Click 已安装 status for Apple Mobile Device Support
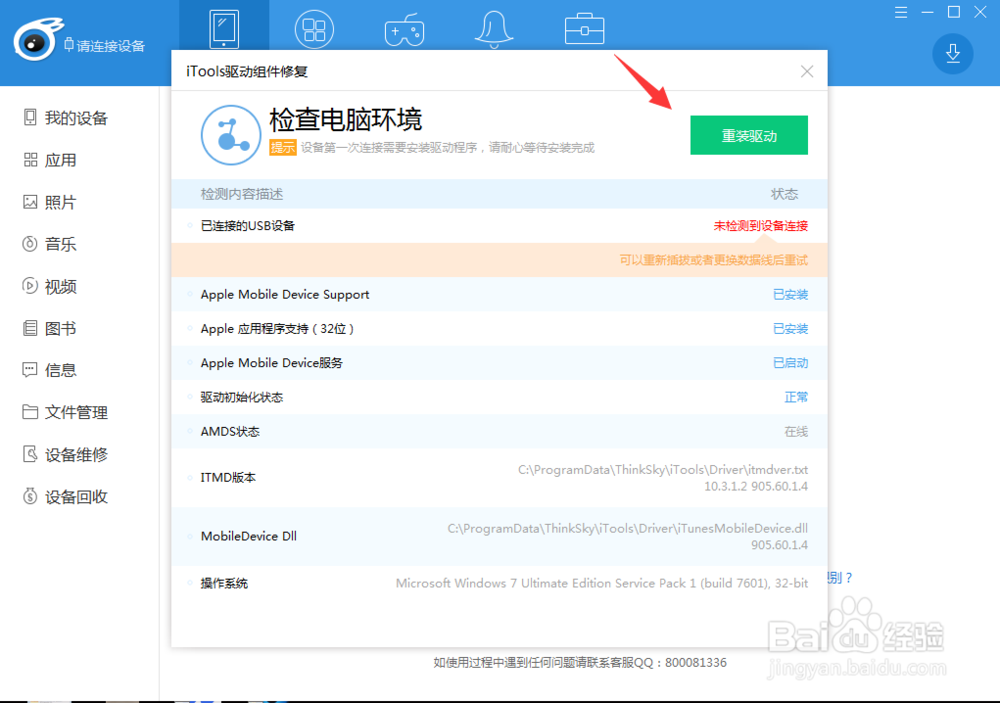 tap(790, 295)
